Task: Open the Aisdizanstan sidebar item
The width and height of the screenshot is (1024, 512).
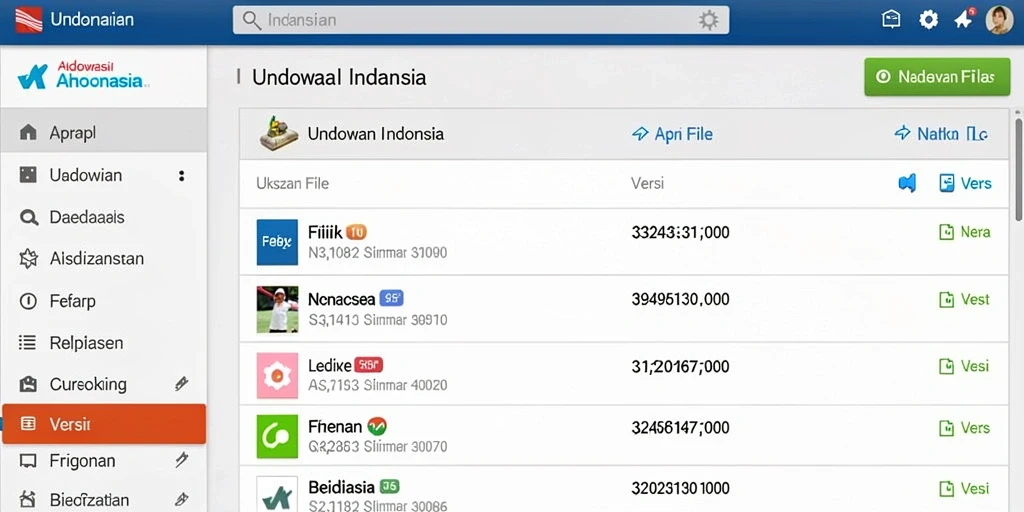Action: tap(104, 259)
